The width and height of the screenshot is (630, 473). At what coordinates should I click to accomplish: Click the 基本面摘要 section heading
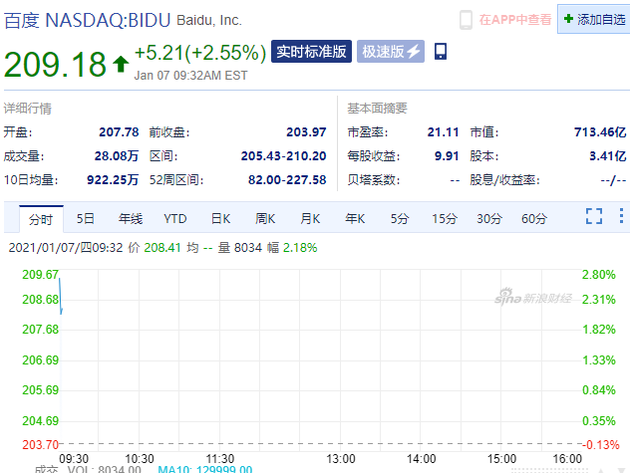377,108
